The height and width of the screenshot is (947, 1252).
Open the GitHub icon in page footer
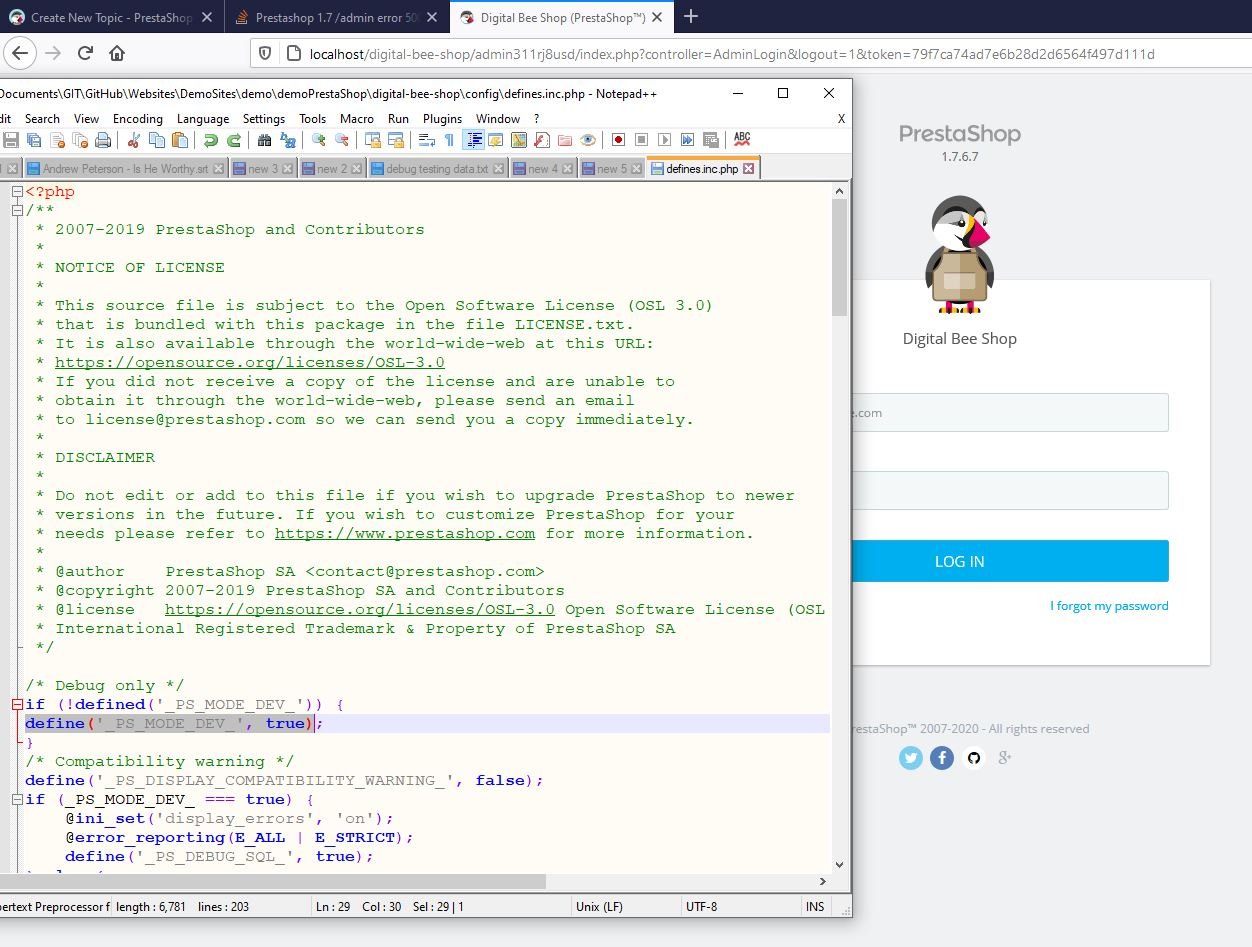(974, 758)
